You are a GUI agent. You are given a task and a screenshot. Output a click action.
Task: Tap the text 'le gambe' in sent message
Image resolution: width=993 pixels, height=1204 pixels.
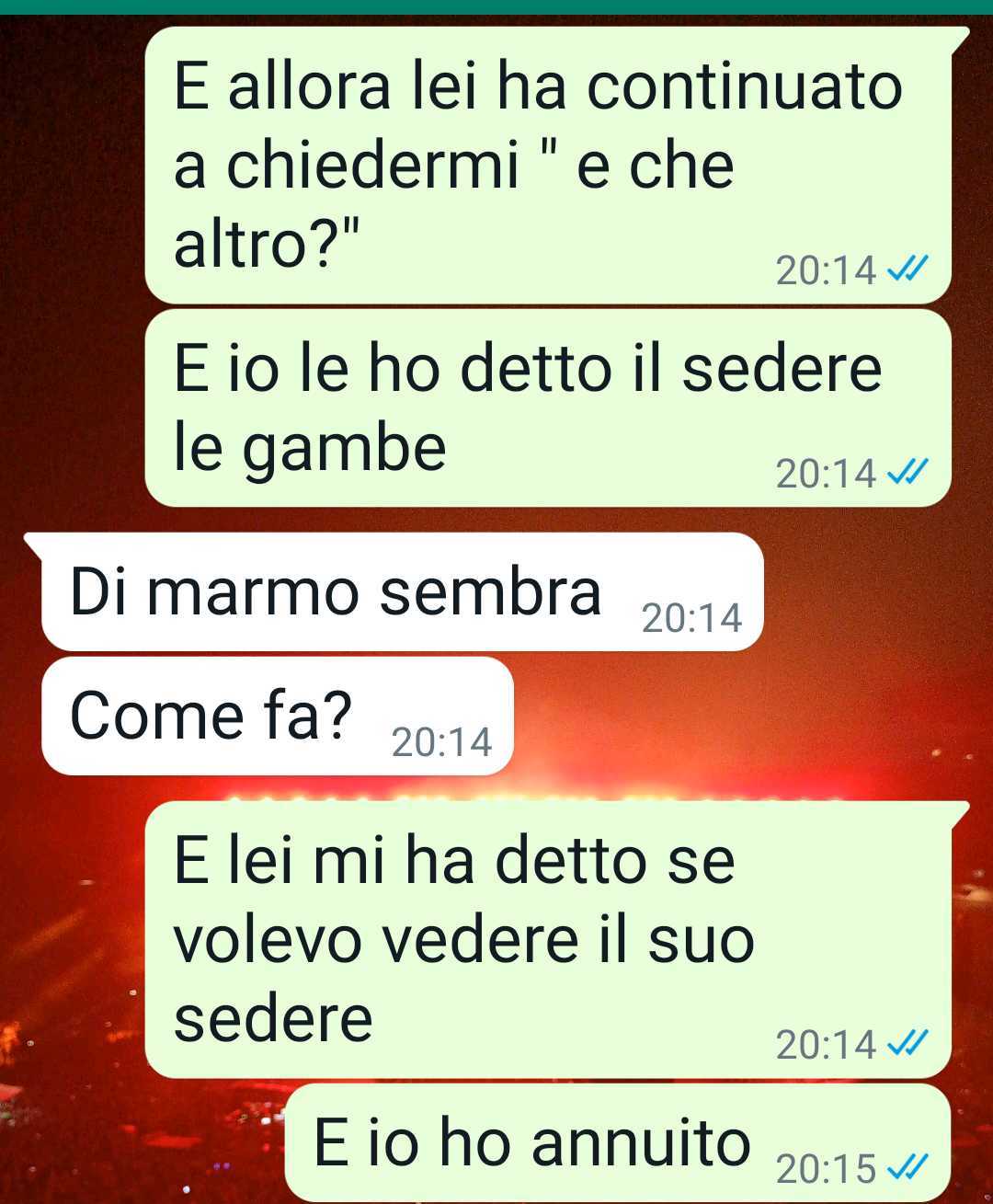click(310, 449)
